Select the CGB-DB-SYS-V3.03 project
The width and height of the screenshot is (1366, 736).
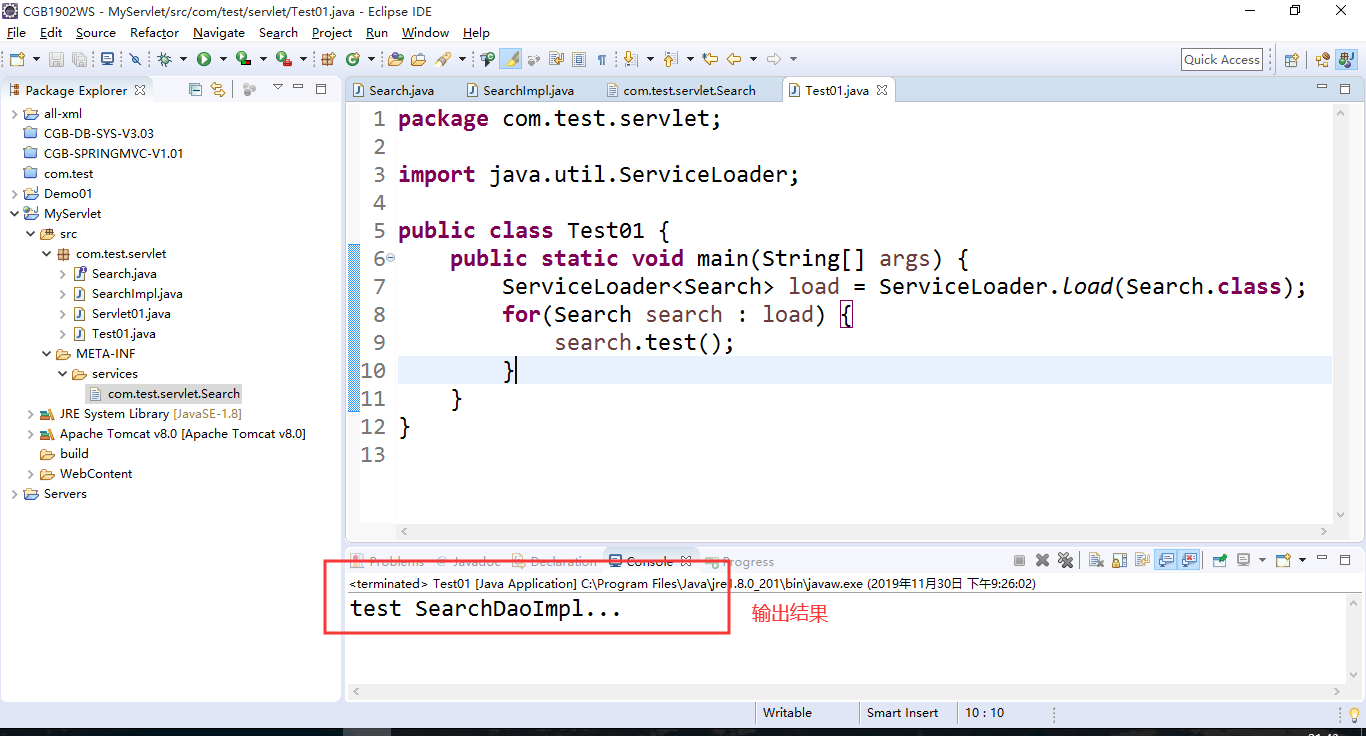(x=98, y=133)
